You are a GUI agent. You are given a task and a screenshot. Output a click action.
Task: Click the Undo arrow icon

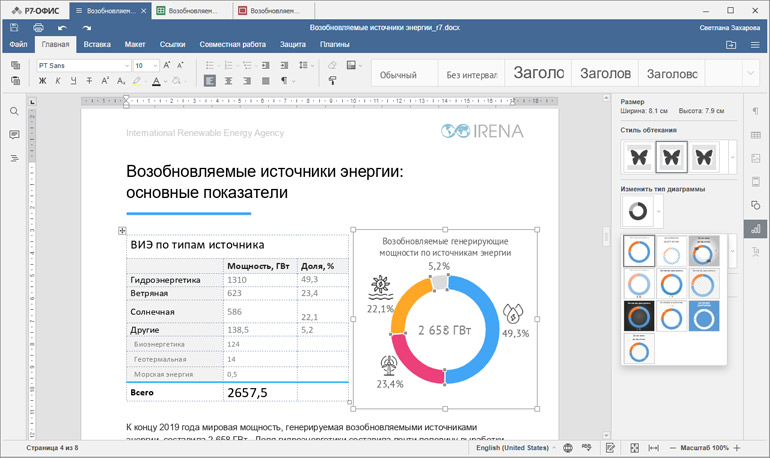click(62, 29)
